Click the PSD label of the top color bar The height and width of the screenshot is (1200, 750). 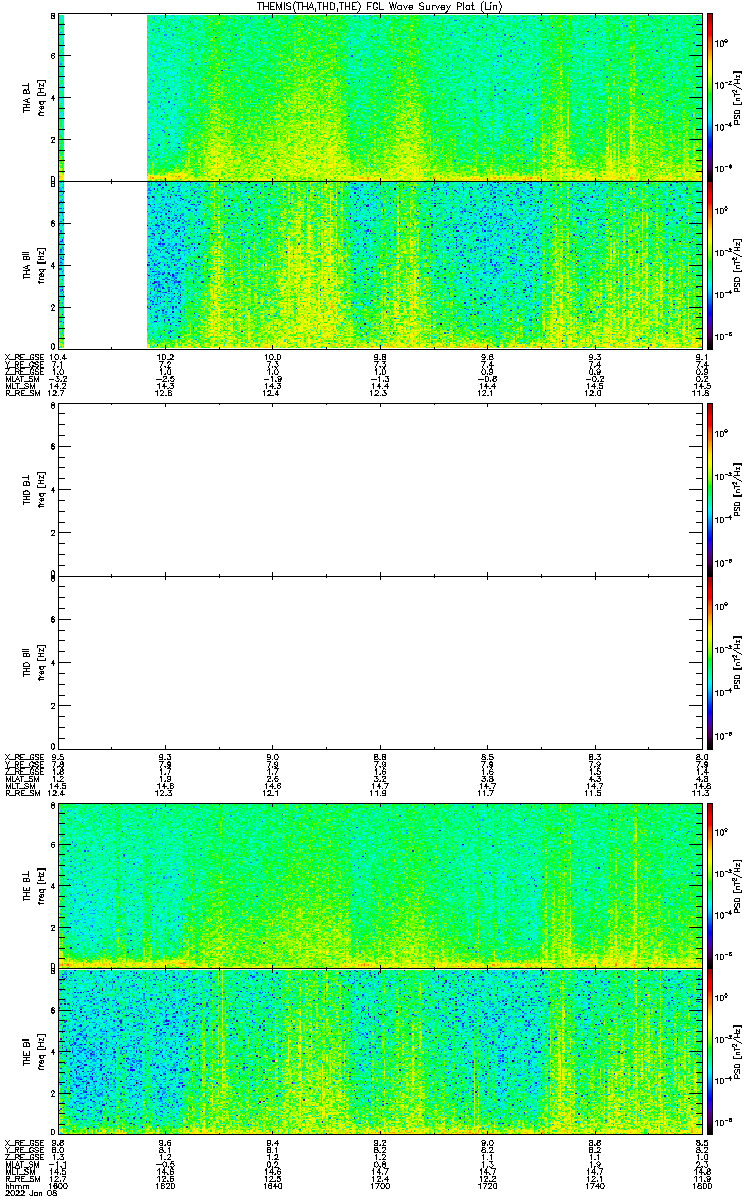click(x=737, y=97)
